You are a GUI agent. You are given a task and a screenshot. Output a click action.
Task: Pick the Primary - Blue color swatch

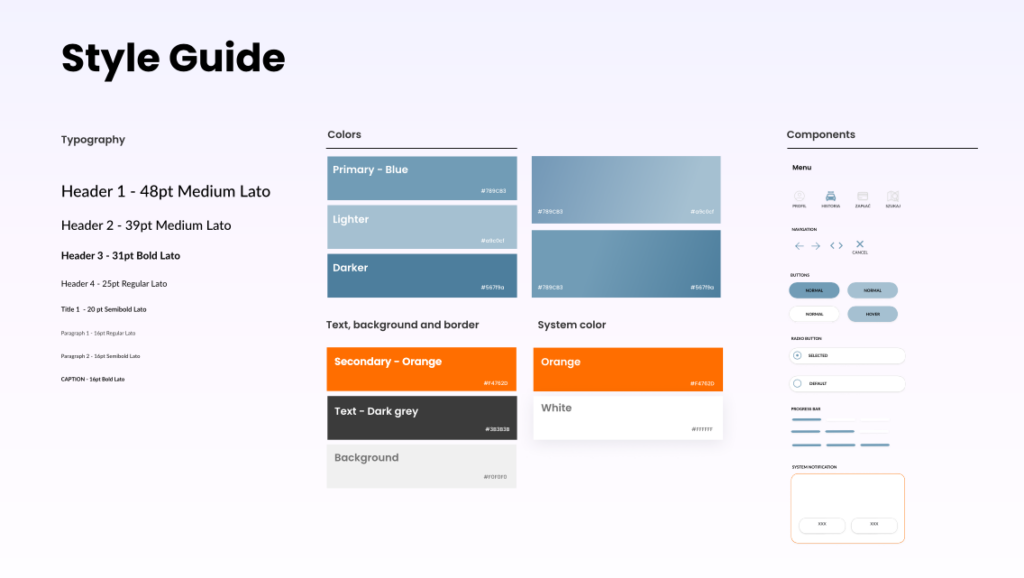(x=422, y=178)
